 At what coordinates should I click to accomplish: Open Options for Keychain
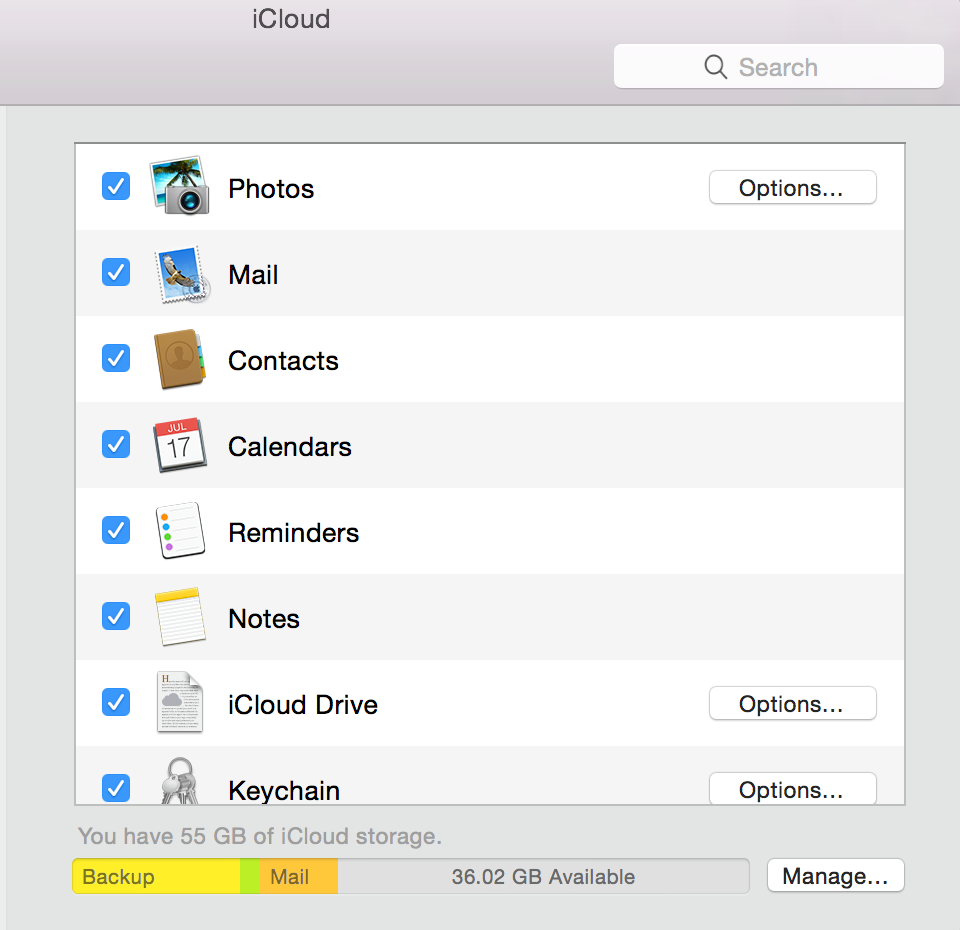[792, 789]
